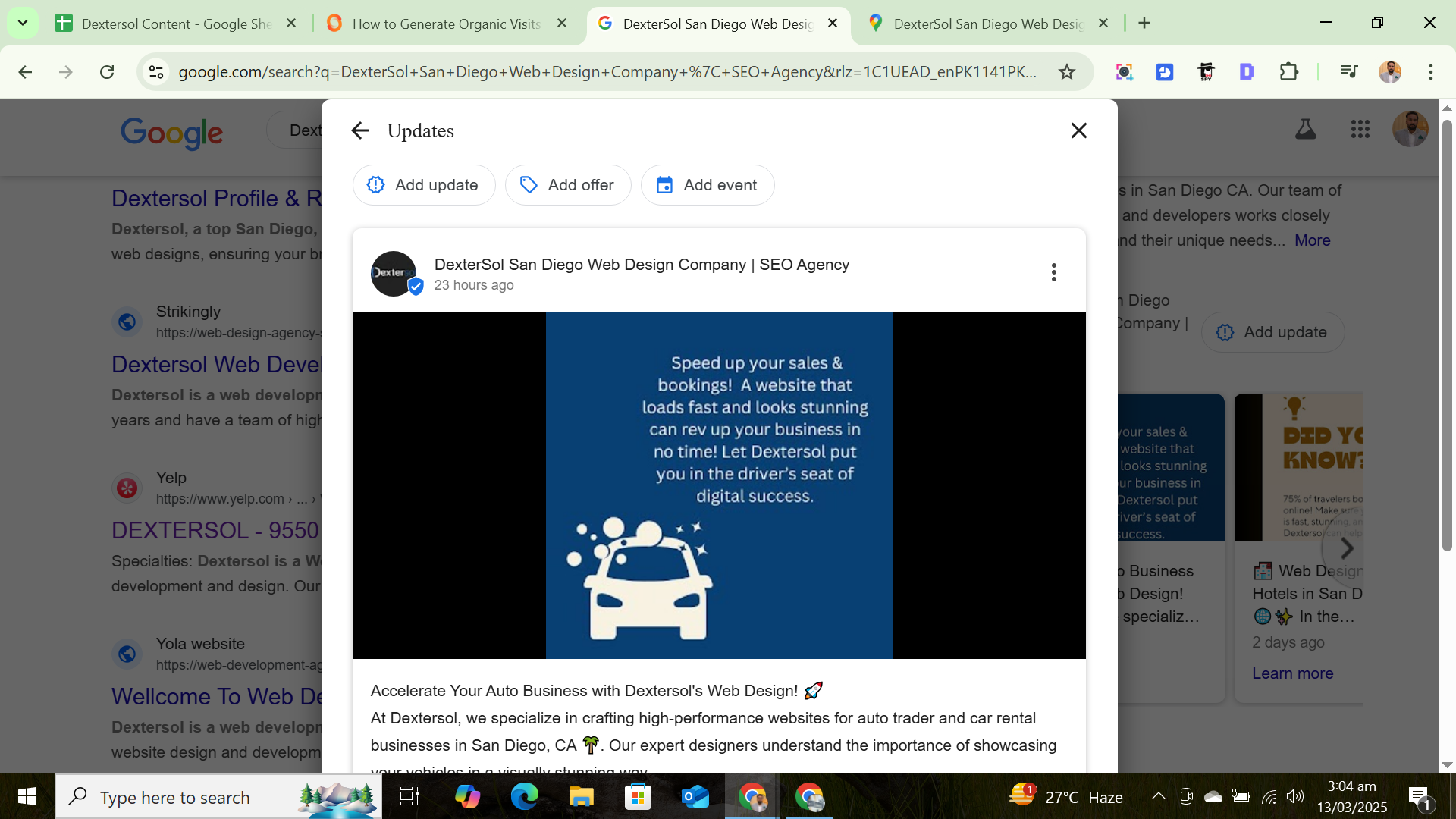Open the Dextersol Profile search result
Screen dimensions: 1456x819
pos(217,199)
